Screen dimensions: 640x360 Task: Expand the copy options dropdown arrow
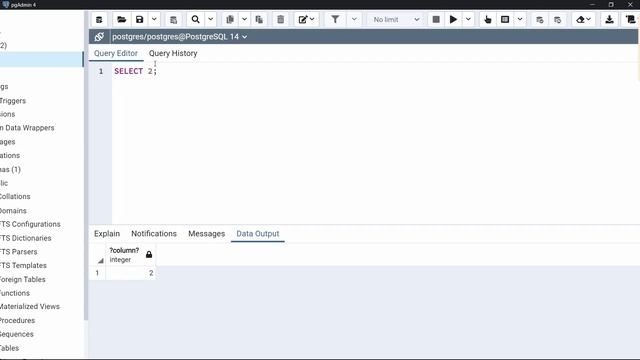click(x=244, y=20)
